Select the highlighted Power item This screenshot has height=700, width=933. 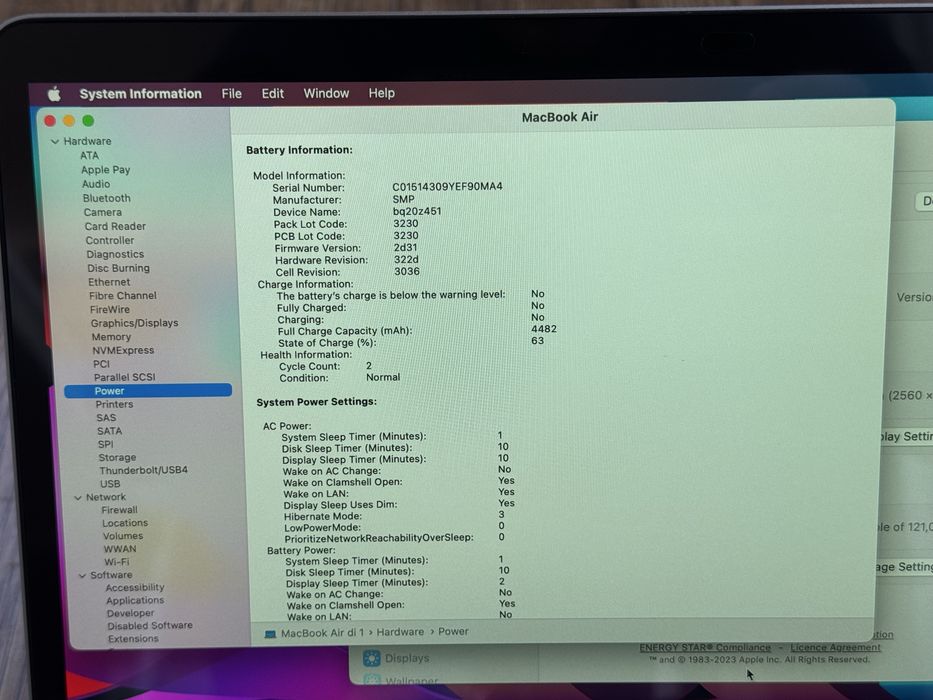(148, 390)
